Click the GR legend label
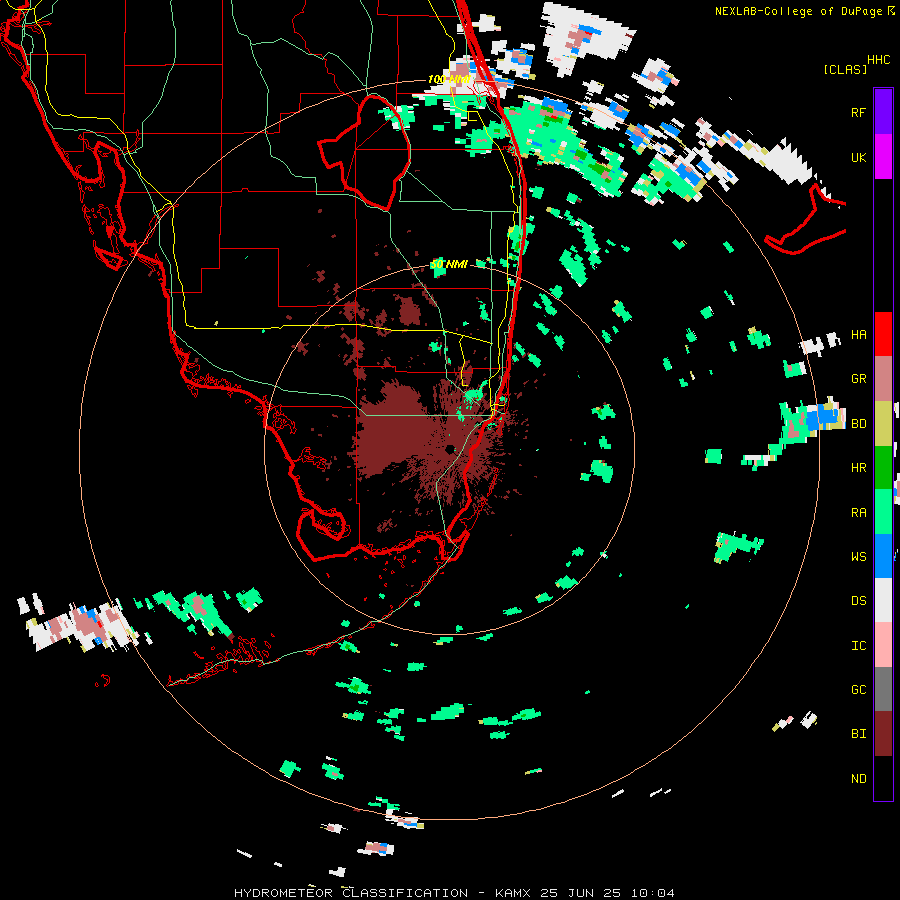 pyautogui.click(x=858, y=378)
